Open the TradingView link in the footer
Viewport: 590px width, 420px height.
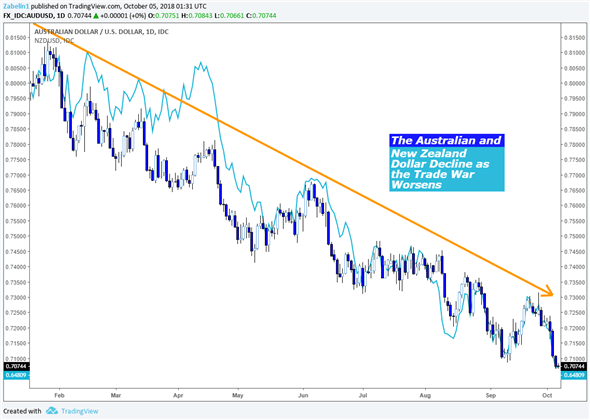(x=79, y=411)
